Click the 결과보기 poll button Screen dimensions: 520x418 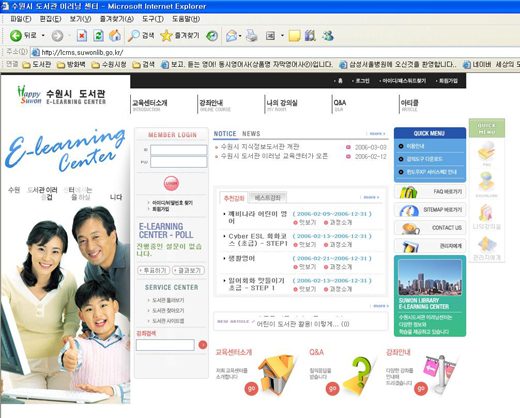[188, 270]
